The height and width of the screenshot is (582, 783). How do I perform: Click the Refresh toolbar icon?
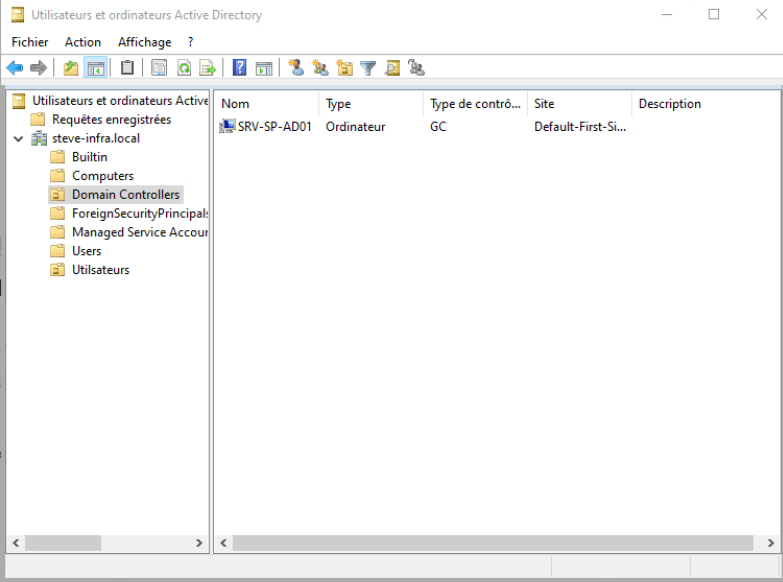click(184, 68)
